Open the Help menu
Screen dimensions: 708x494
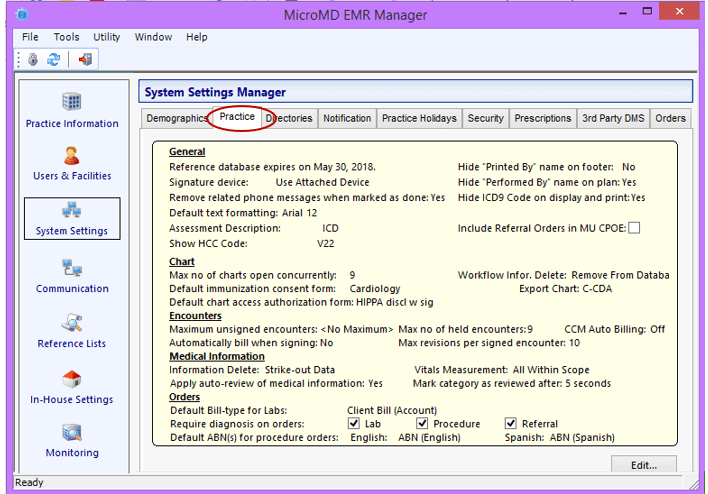pos(196,37)
